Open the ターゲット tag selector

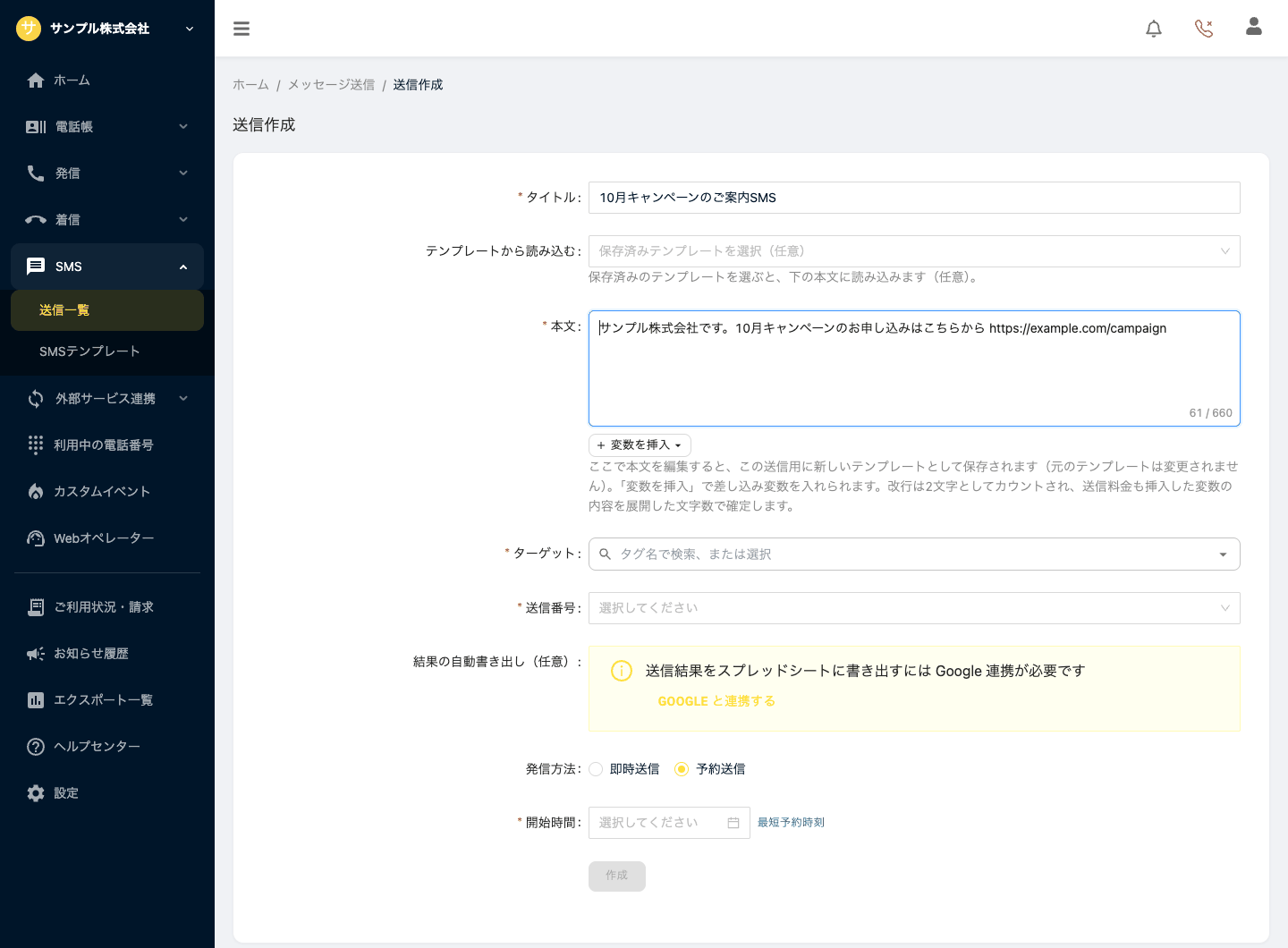coord(914,554)
